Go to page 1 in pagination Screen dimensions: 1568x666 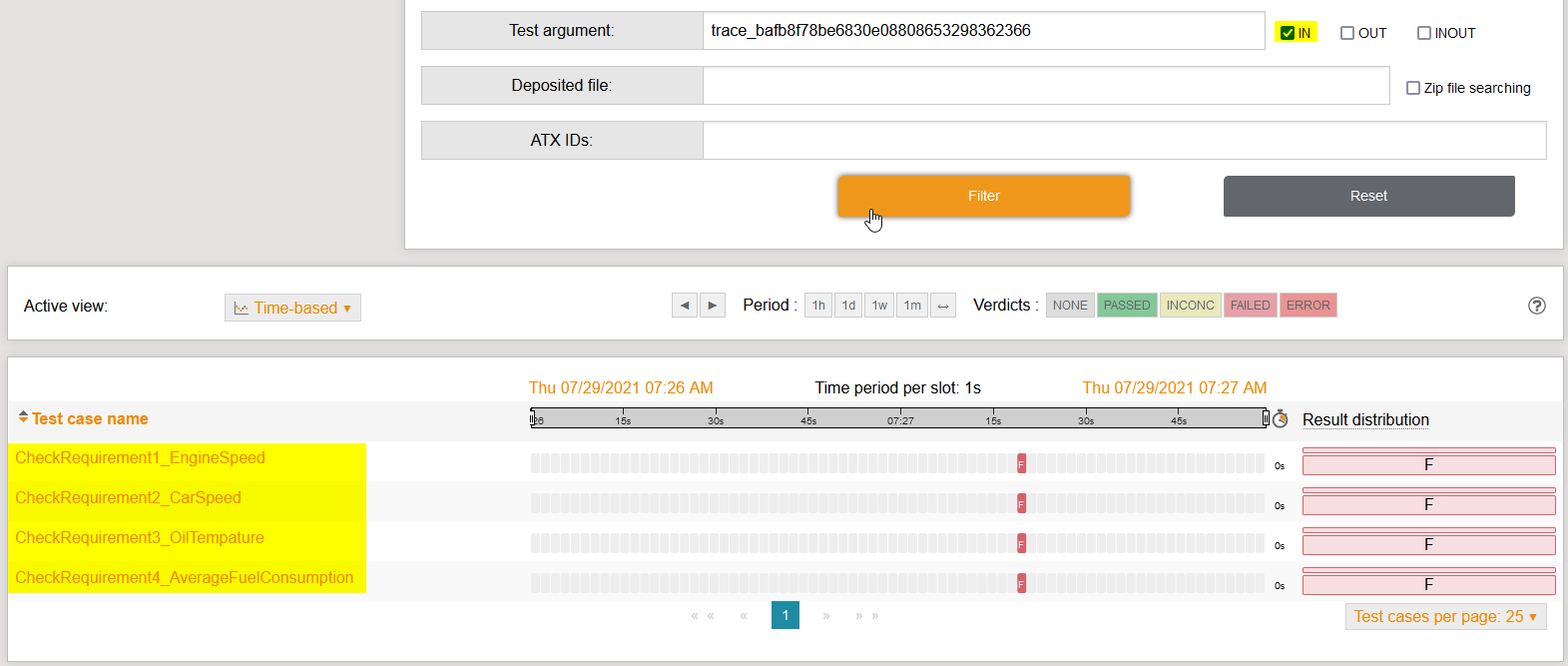tap(785, 615)
